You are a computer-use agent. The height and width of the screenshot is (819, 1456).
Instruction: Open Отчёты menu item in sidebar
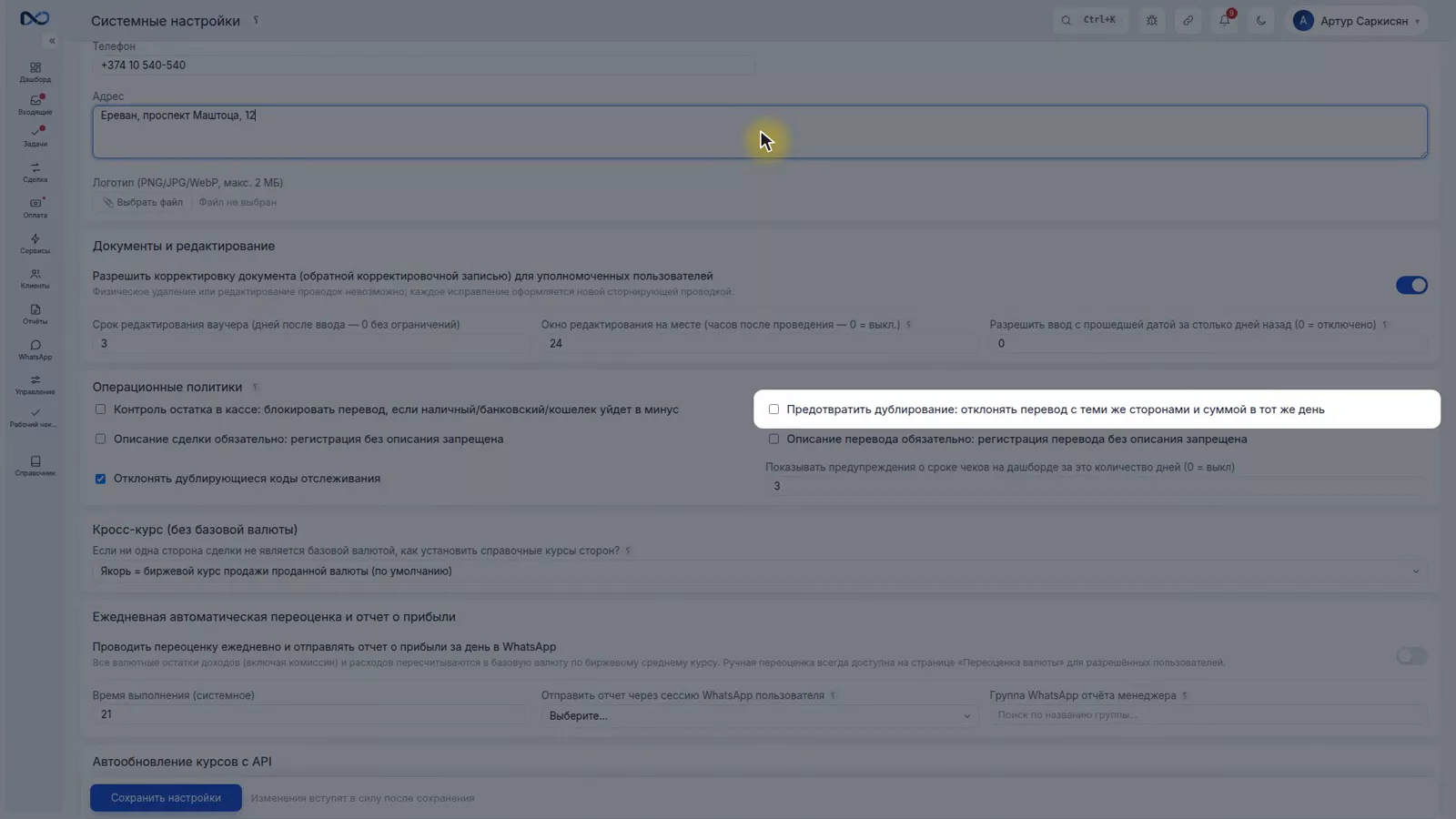coord(35,314)
